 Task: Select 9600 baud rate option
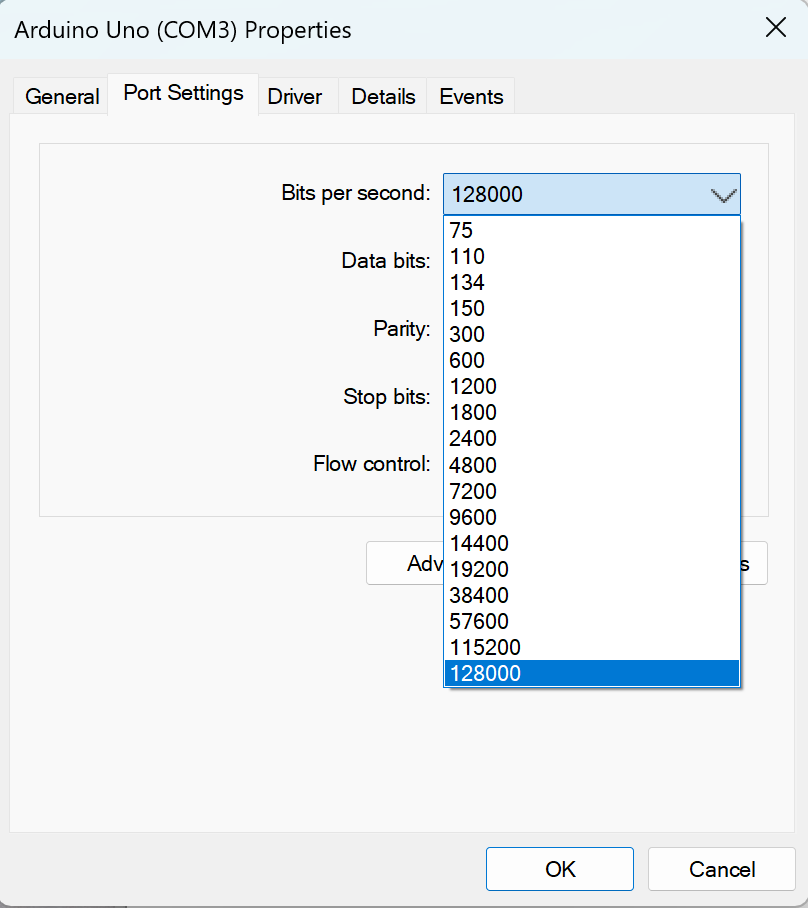pyautogui.click(x=473, y=517)
